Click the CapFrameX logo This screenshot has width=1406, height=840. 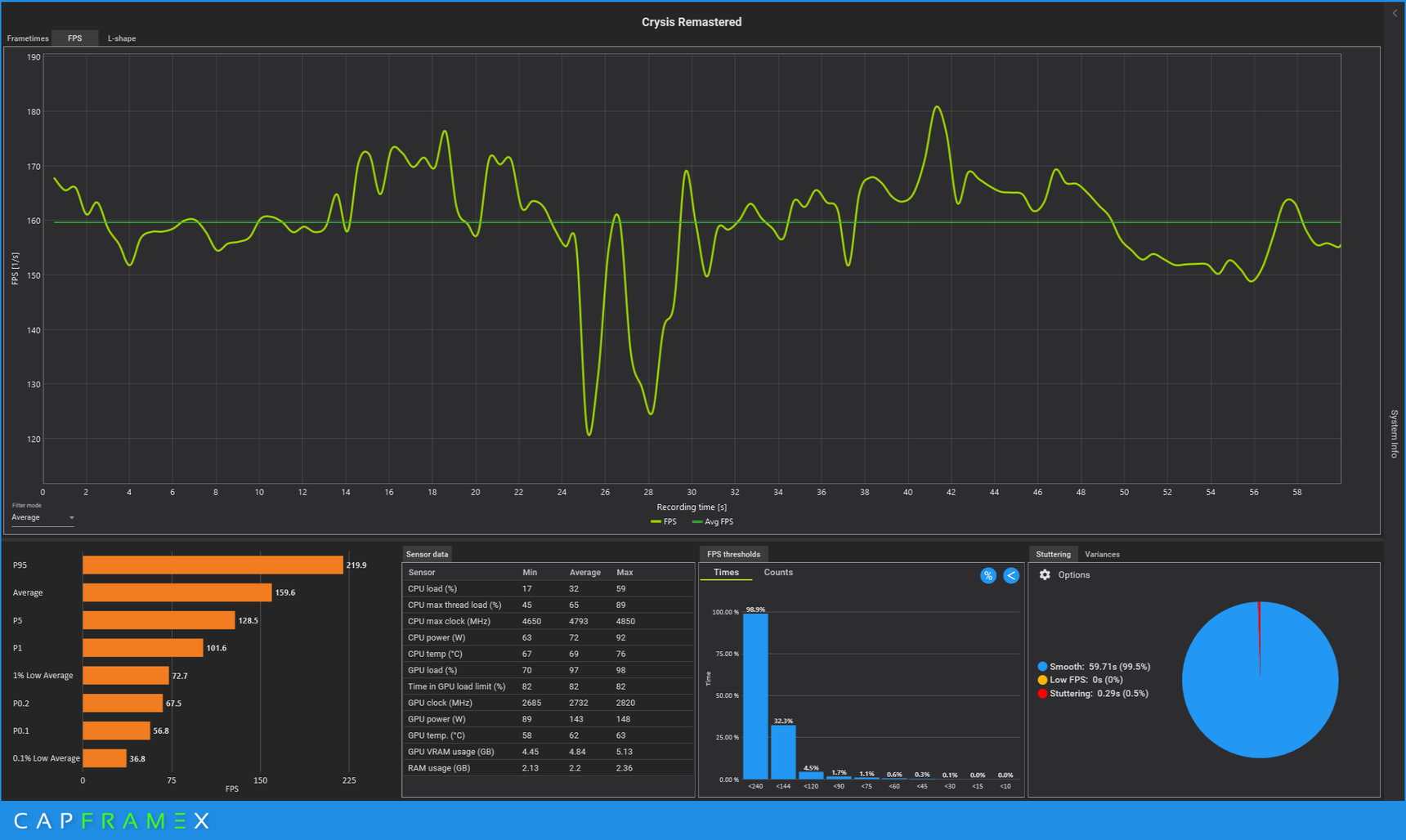[112, 821]
